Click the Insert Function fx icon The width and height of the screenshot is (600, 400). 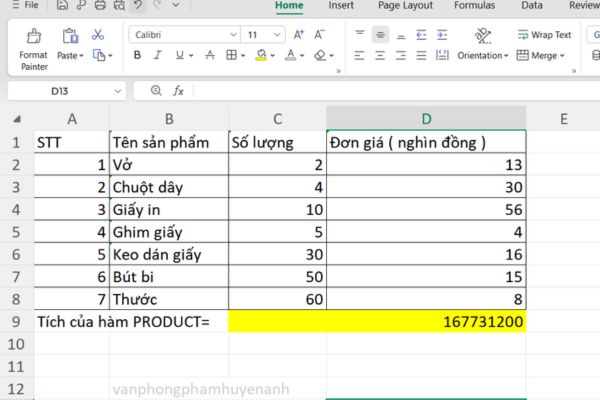pos(178,91)
